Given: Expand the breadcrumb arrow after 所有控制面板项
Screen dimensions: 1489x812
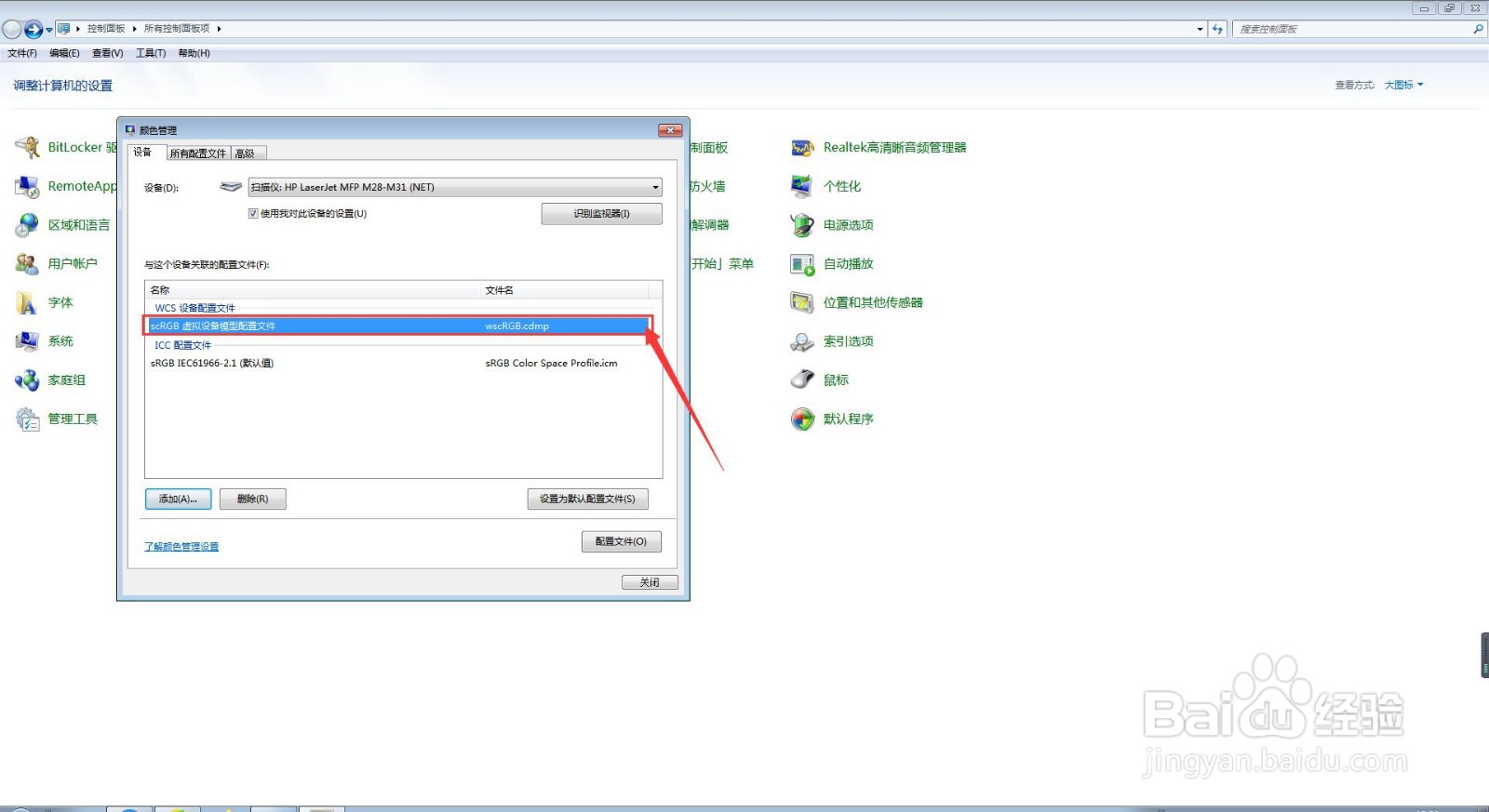Looking at the screenshot, I should pyautogui.click(x=219, y=29).
